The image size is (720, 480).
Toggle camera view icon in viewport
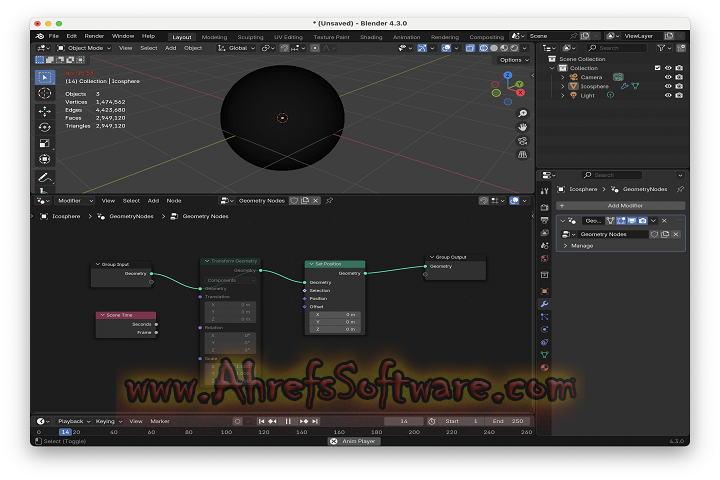(523, 141)
